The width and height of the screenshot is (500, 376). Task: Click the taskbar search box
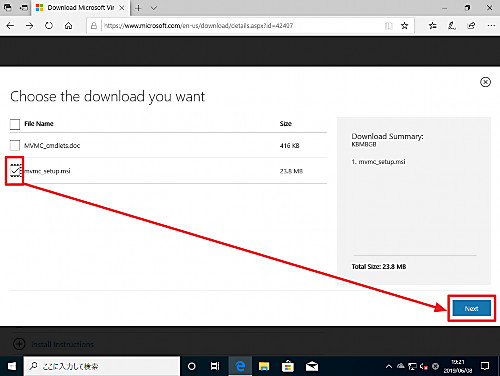tap(102, 366)
